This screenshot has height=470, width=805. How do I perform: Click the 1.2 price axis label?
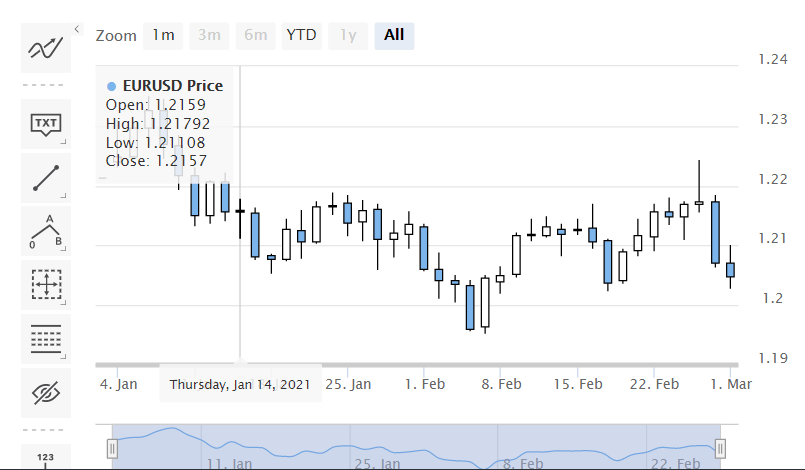coord(773,298)
